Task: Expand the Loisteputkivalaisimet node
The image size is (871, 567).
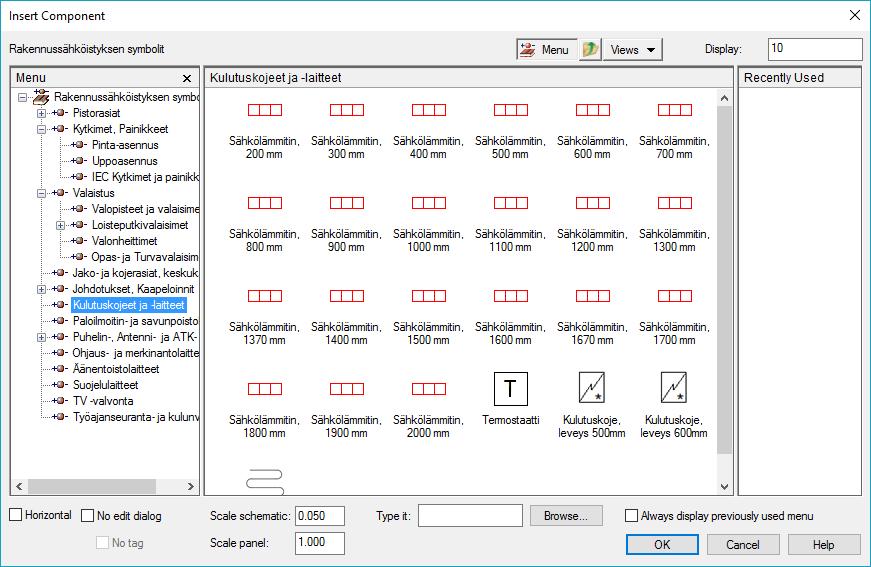Action: 61,225
